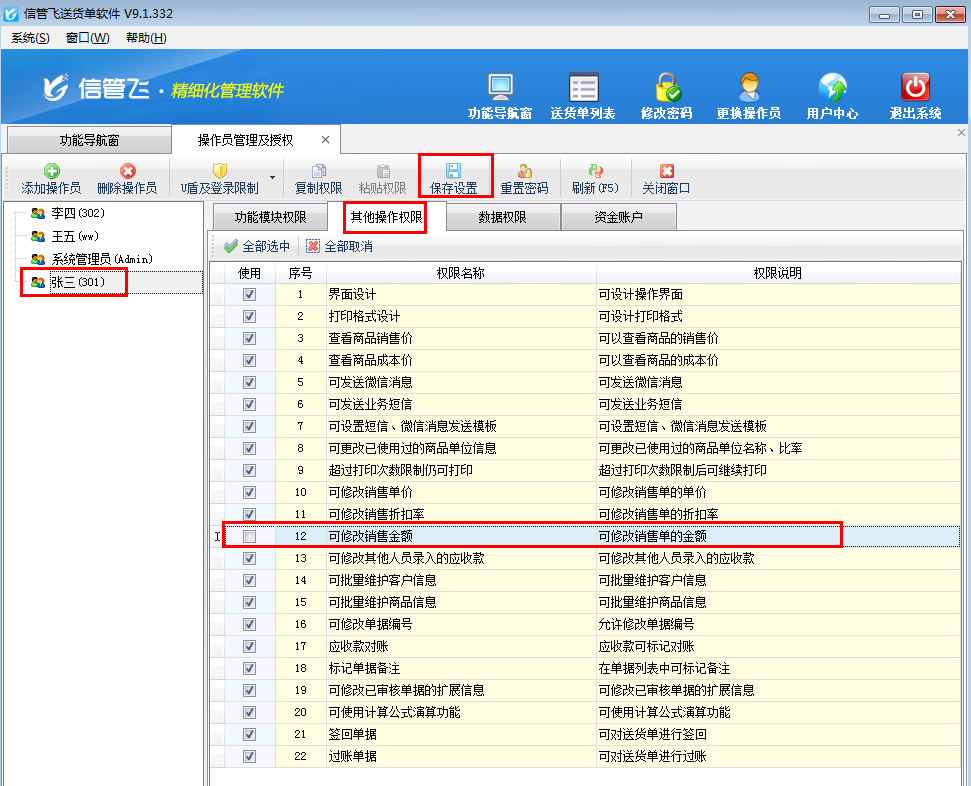Viewport: 971px width, 786px height.
Task: Open the 系统(S) menu
Action: (x=29, y=37)
